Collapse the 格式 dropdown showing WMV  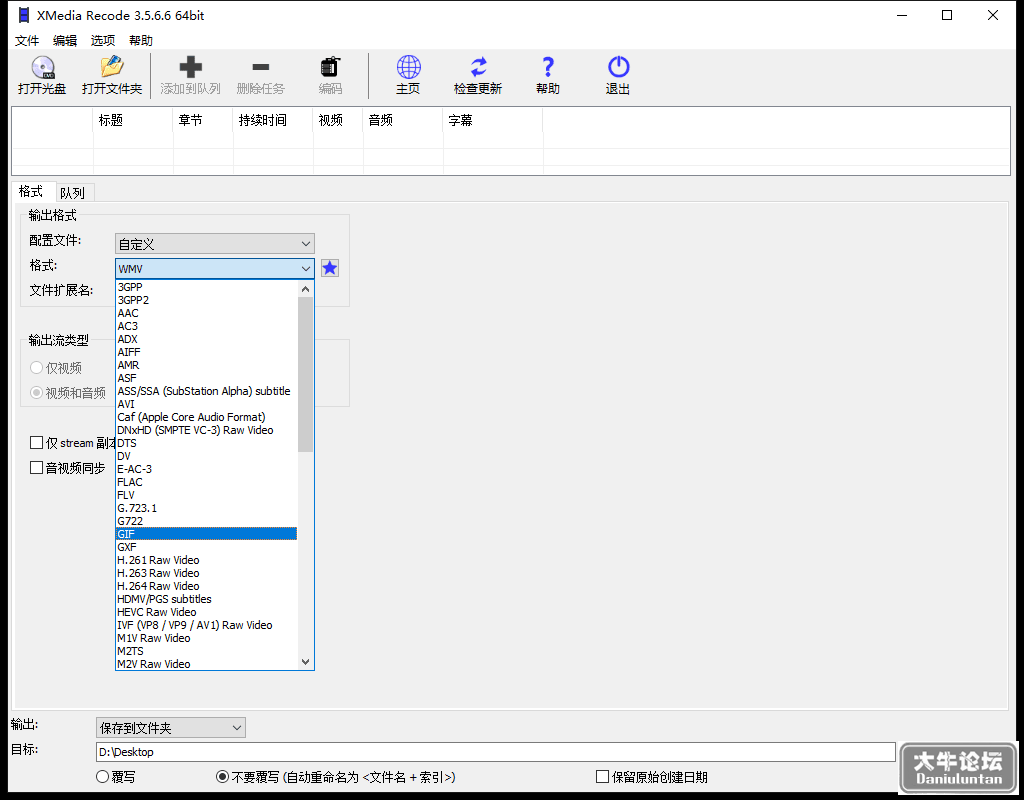point(215,268)
